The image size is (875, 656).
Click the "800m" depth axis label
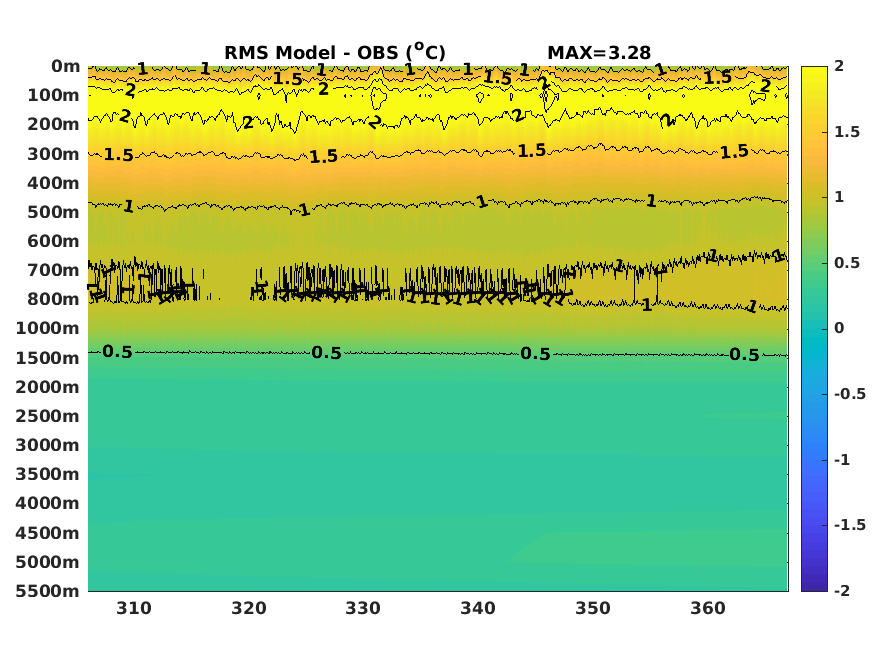[x=53, y=299]
